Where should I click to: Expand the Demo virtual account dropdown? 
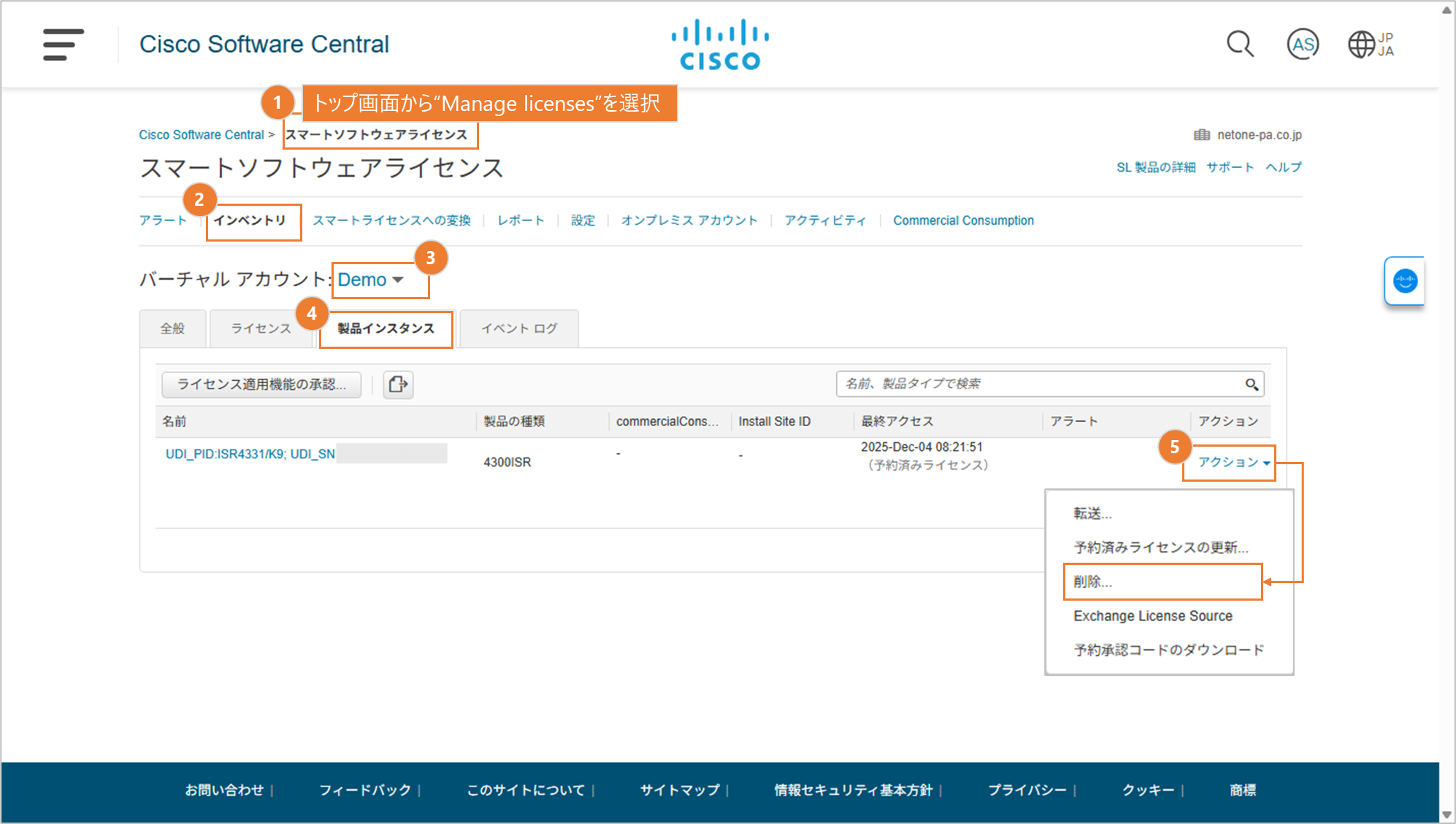pos(371,280)
